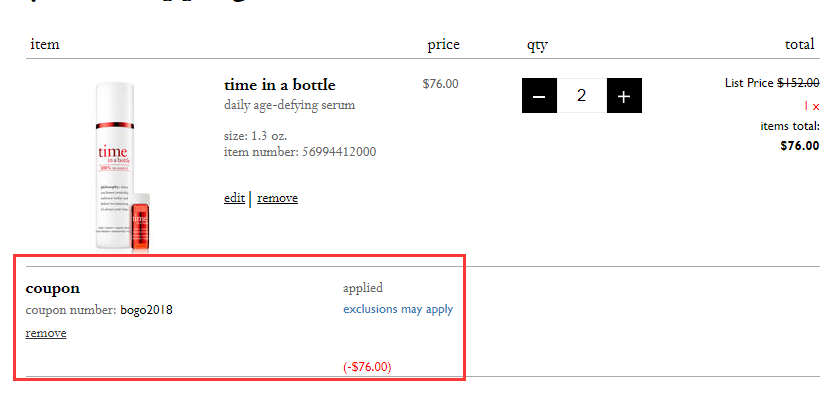
Task: Click the 'price' column header
Action: (443, 44)
